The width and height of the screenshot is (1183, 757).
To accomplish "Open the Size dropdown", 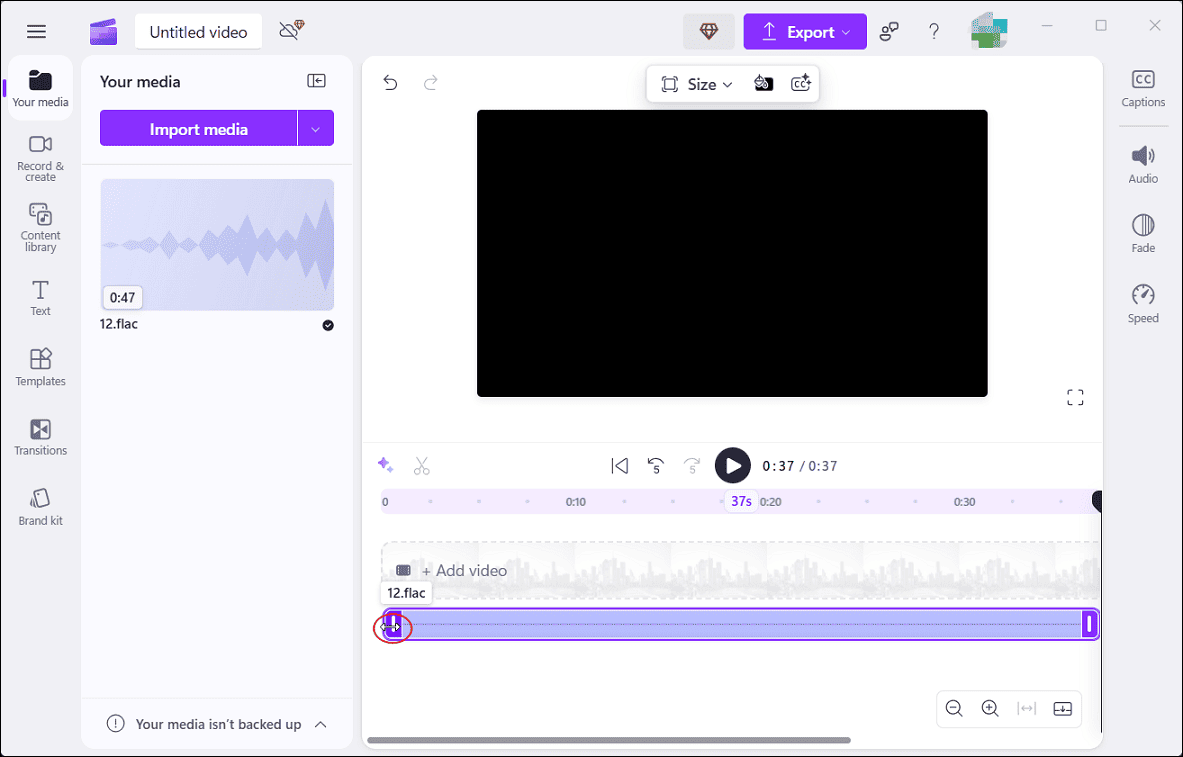I will tap(696, 84).
